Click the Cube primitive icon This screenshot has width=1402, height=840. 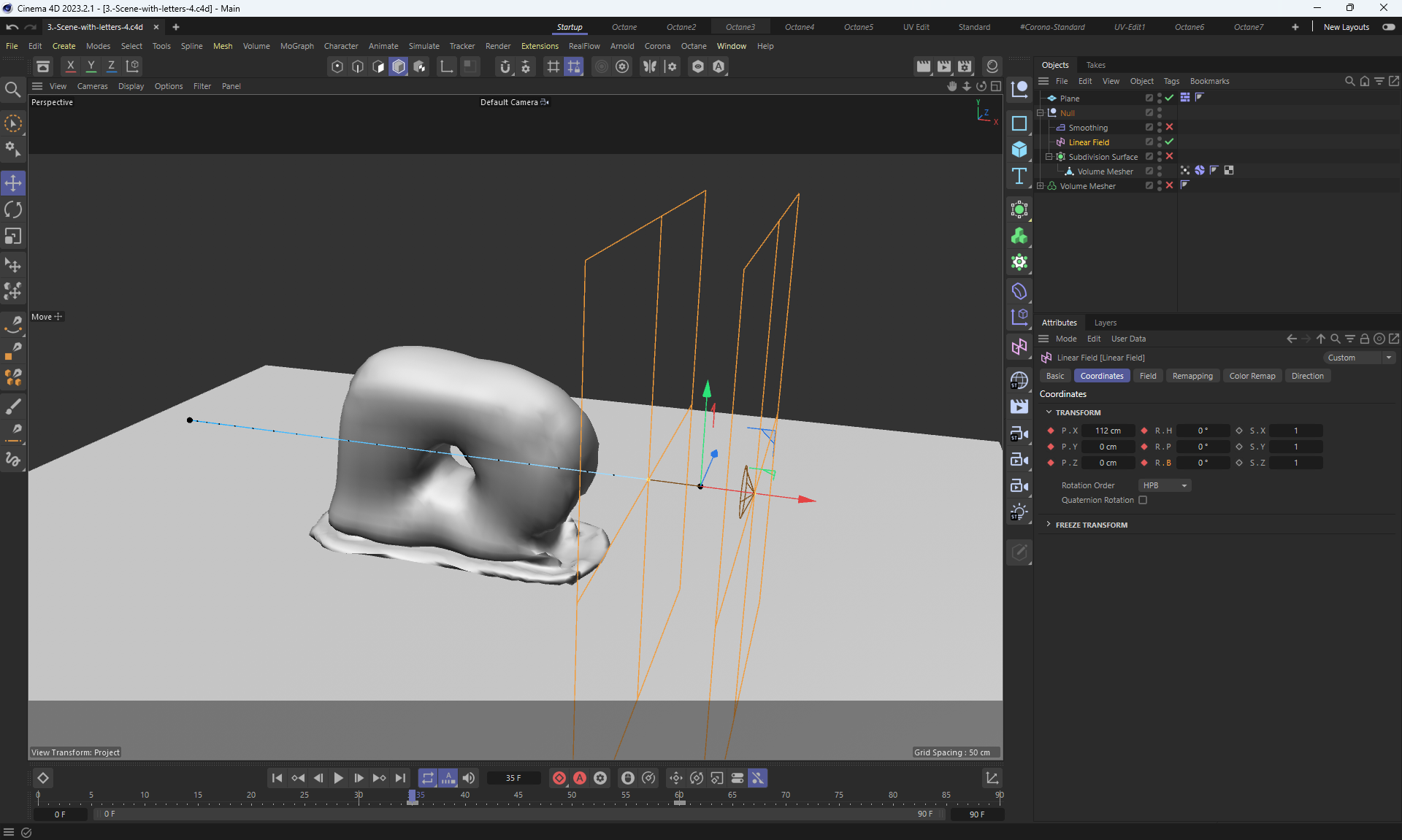[x=1019, y=150]
